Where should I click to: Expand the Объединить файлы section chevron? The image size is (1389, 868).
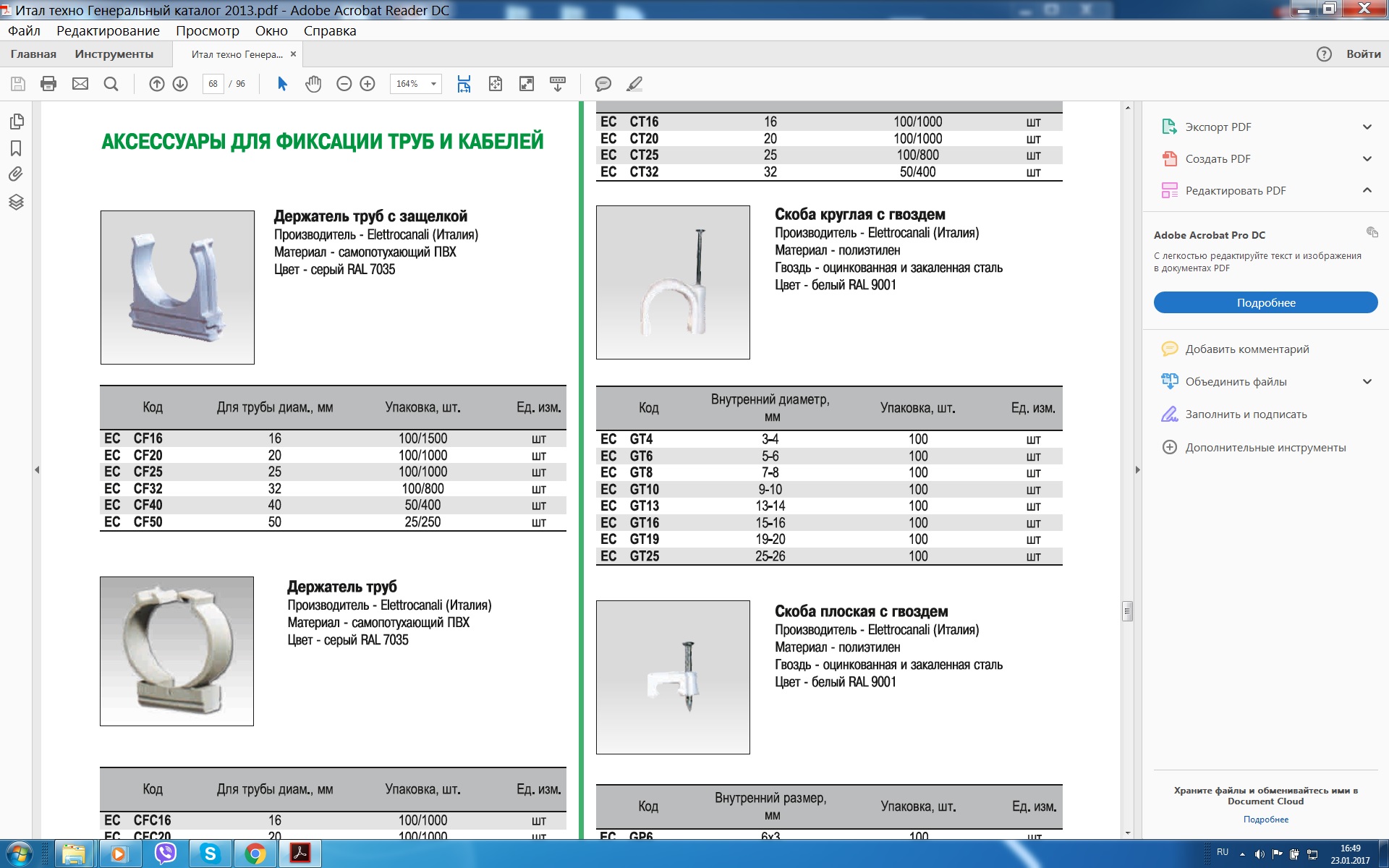tap(1367, 382)
